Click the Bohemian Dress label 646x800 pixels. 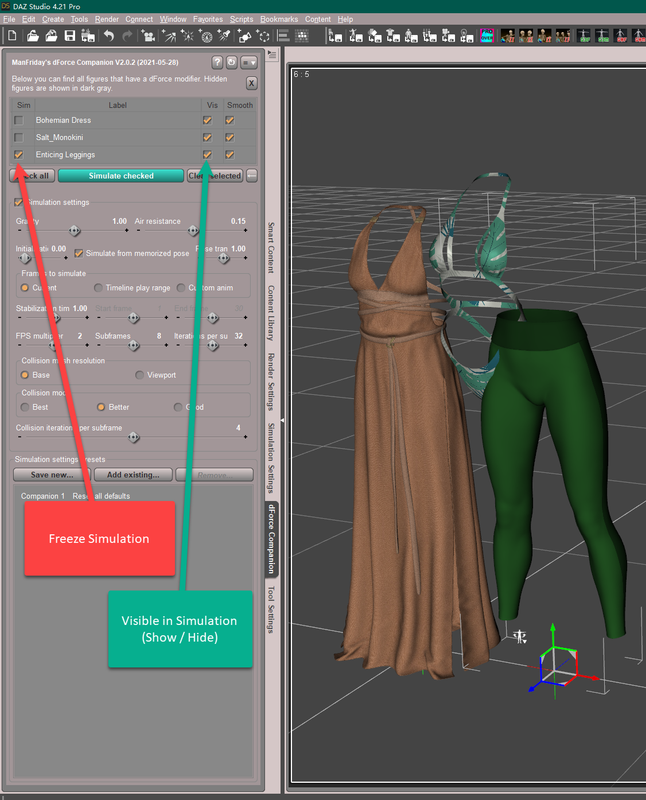[x=63, y=120]
